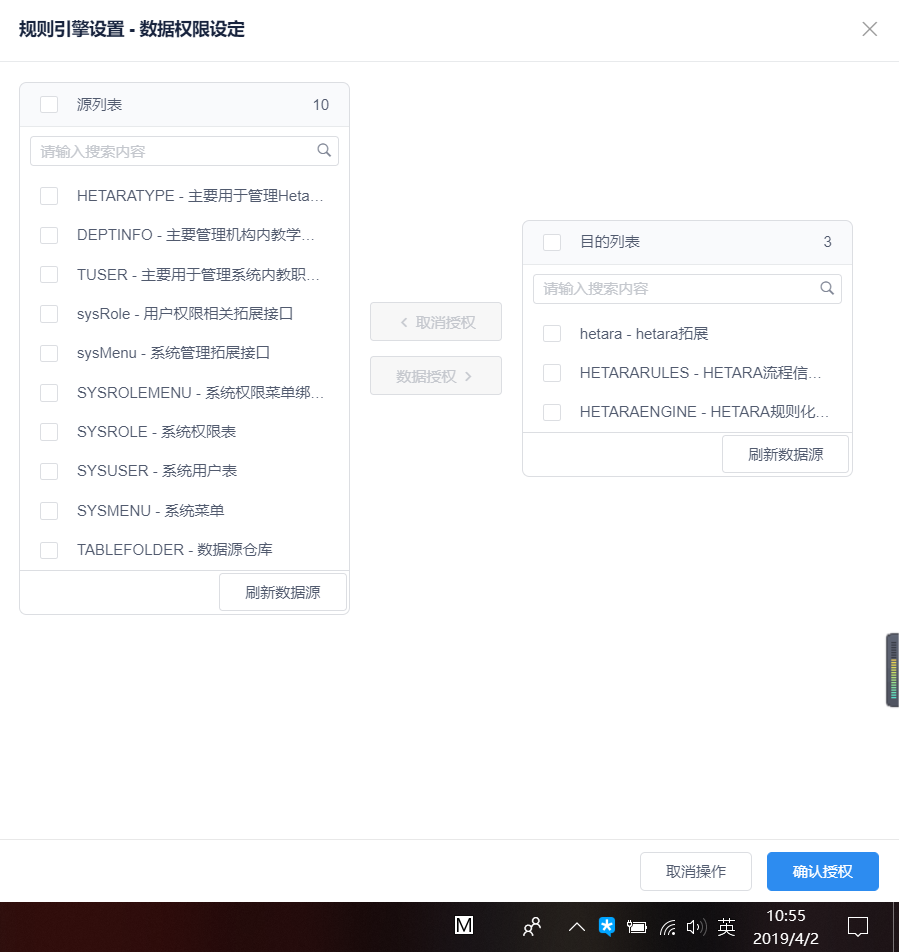Image resolution: width=899 pixels, height=952 pixels.
Task: Click the search icon in the destination list
Action: click(826, 288)
